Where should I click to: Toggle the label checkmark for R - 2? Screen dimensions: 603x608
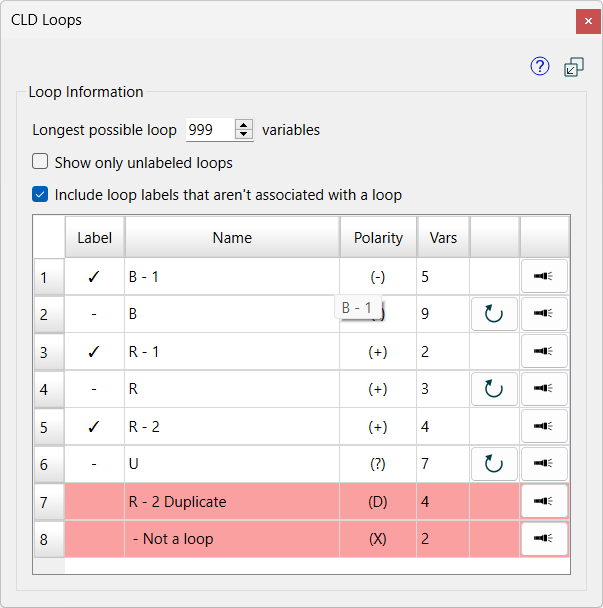[94, 426]
